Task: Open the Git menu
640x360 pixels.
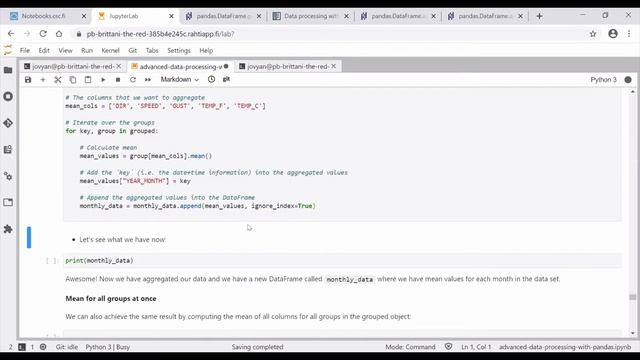Action: (x=133, y=51)
